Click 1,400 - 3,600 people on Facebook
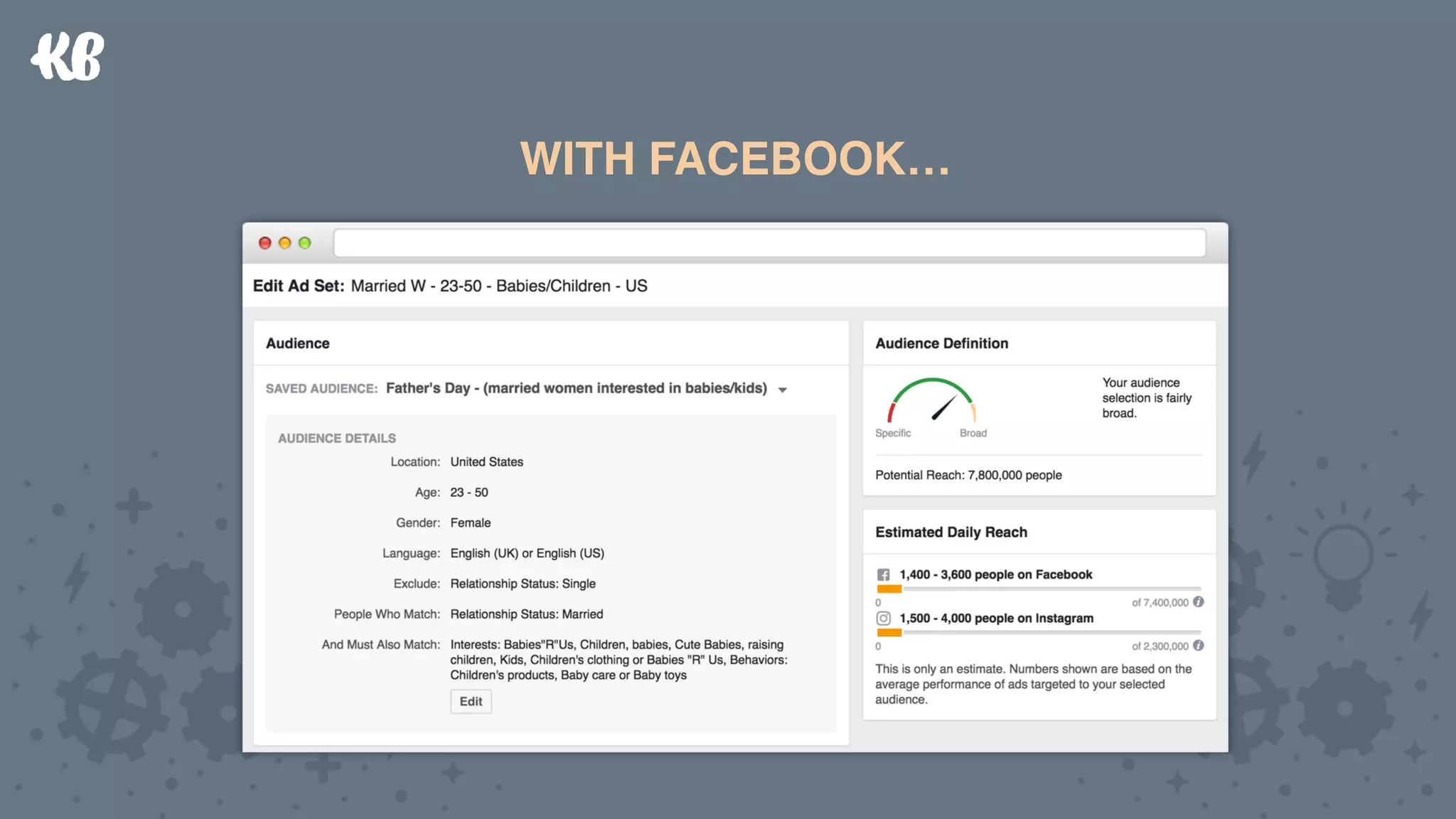Image resolution: width=1456 pixels, height=819 pixels. [x=996, y=574]
